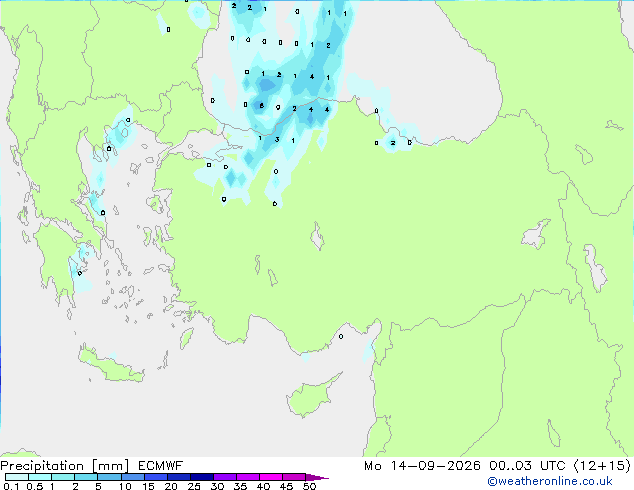Click the legend swatch between 20 and 25
634x490 pixels.
(178, 477)
